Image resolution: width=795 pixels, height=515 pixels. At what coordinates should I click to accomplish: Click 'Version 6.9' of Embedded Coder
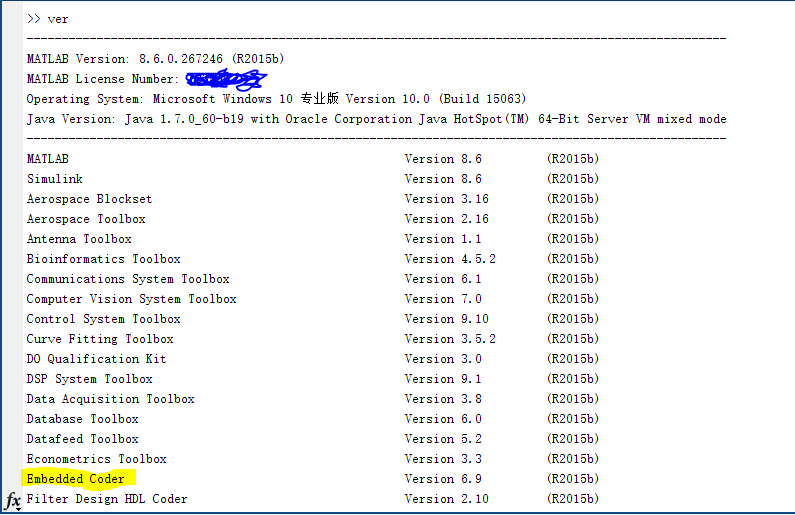[x=443, y=479]
